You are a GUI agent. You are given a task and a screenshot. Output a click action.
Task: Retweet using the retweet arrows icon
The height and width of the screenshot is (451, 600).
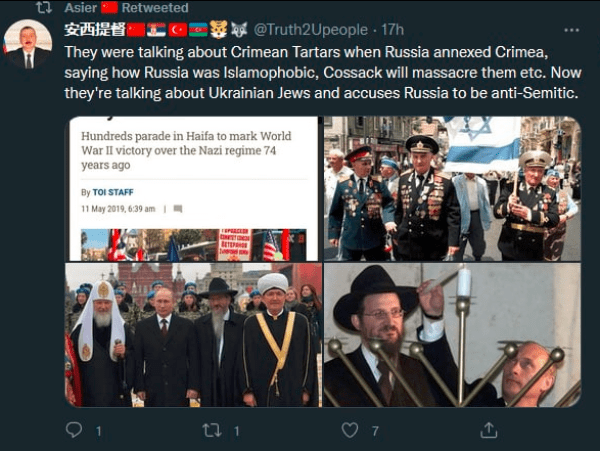(212, 430)
